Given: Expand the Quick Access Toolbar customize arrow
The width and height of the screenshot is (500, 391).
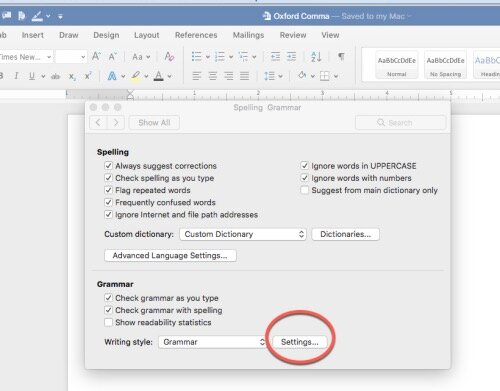Looking at the screenshot, I should click(x=60, y=16).
